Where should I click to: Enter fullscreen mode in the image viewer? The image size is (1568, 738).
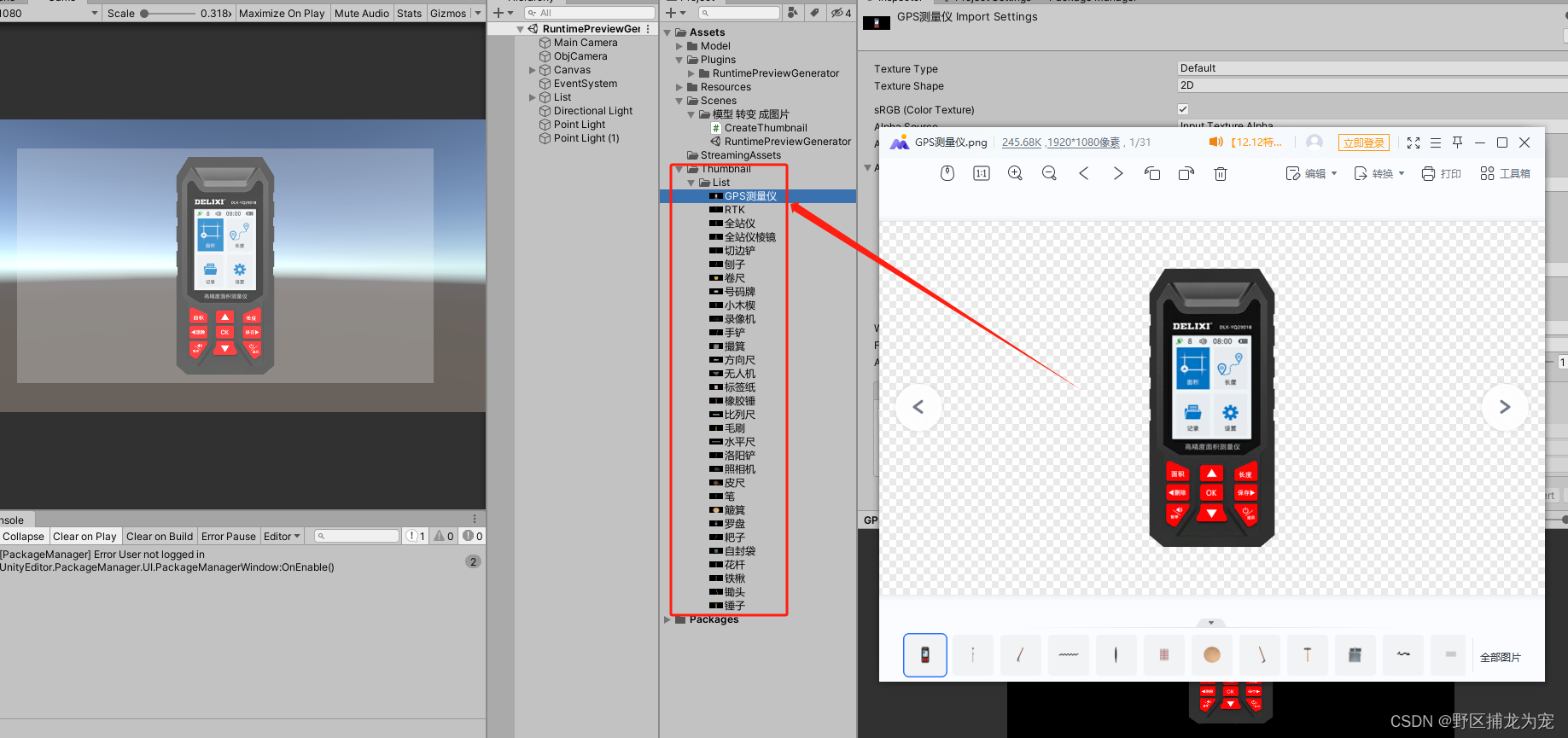1414,142
